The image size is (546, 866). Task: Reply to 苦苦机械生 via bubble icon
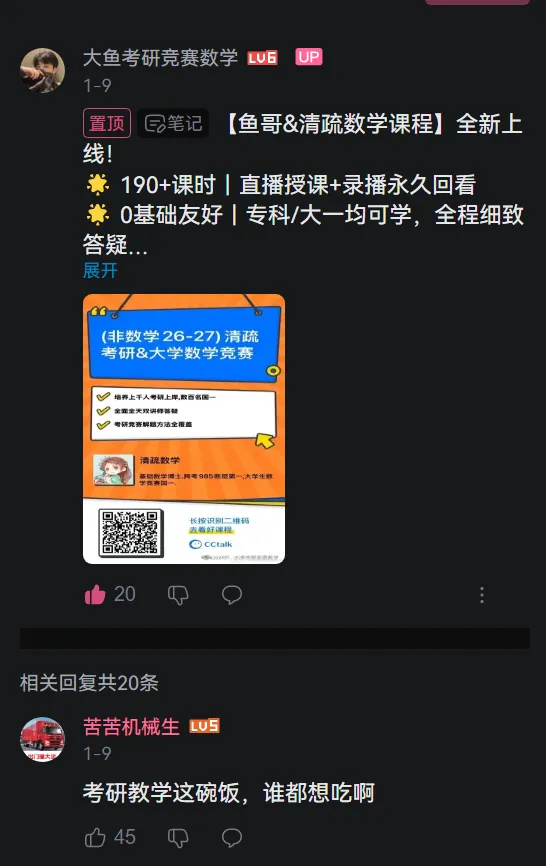232,838
